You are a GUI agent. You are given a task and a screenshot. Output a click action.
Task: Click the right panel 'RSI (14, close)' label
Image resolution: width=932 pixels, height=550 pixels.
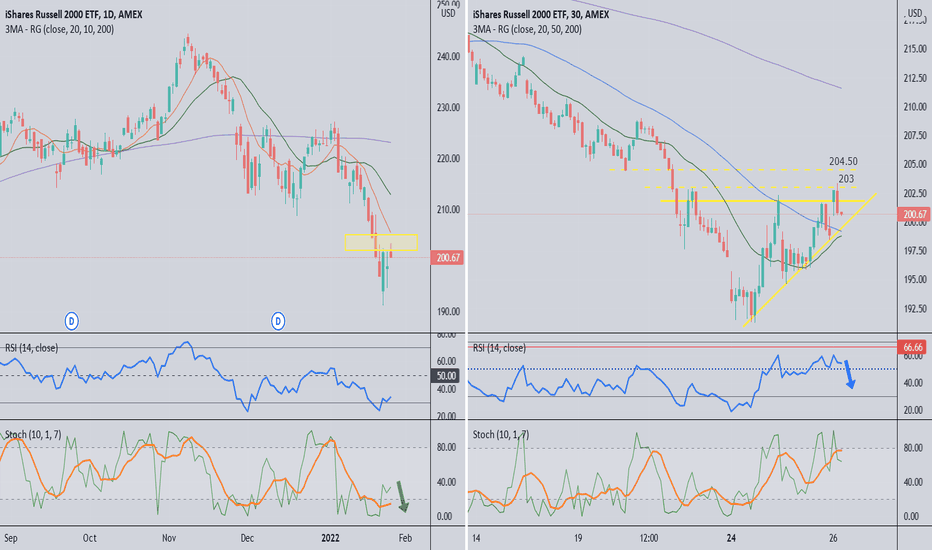499,348
